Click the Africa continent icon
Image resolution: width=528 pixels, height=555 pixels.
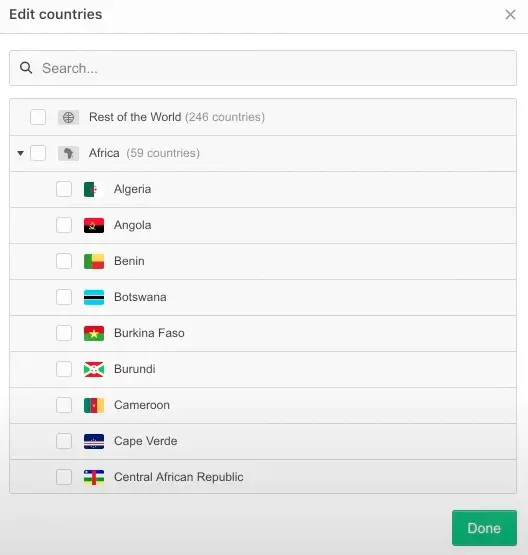point(68,153)
